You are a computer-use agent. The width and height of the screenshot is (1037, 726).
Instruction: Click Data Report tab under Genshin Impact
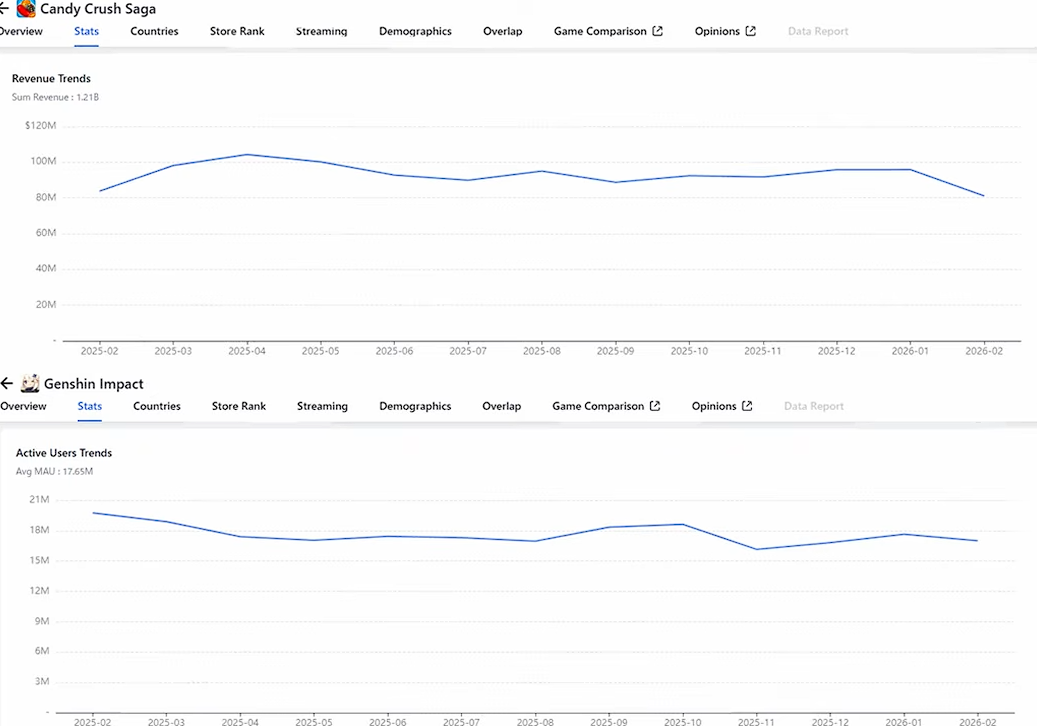[814, 406]
